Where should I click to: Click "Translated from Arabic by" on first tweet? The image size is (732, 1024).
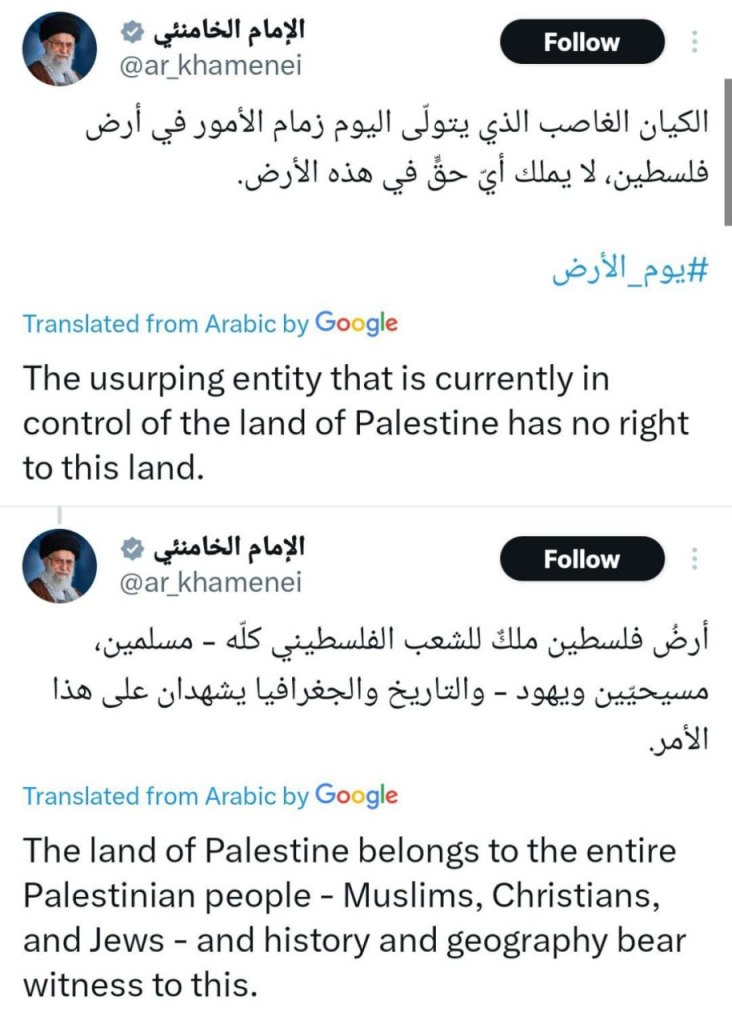click(165, 324)
